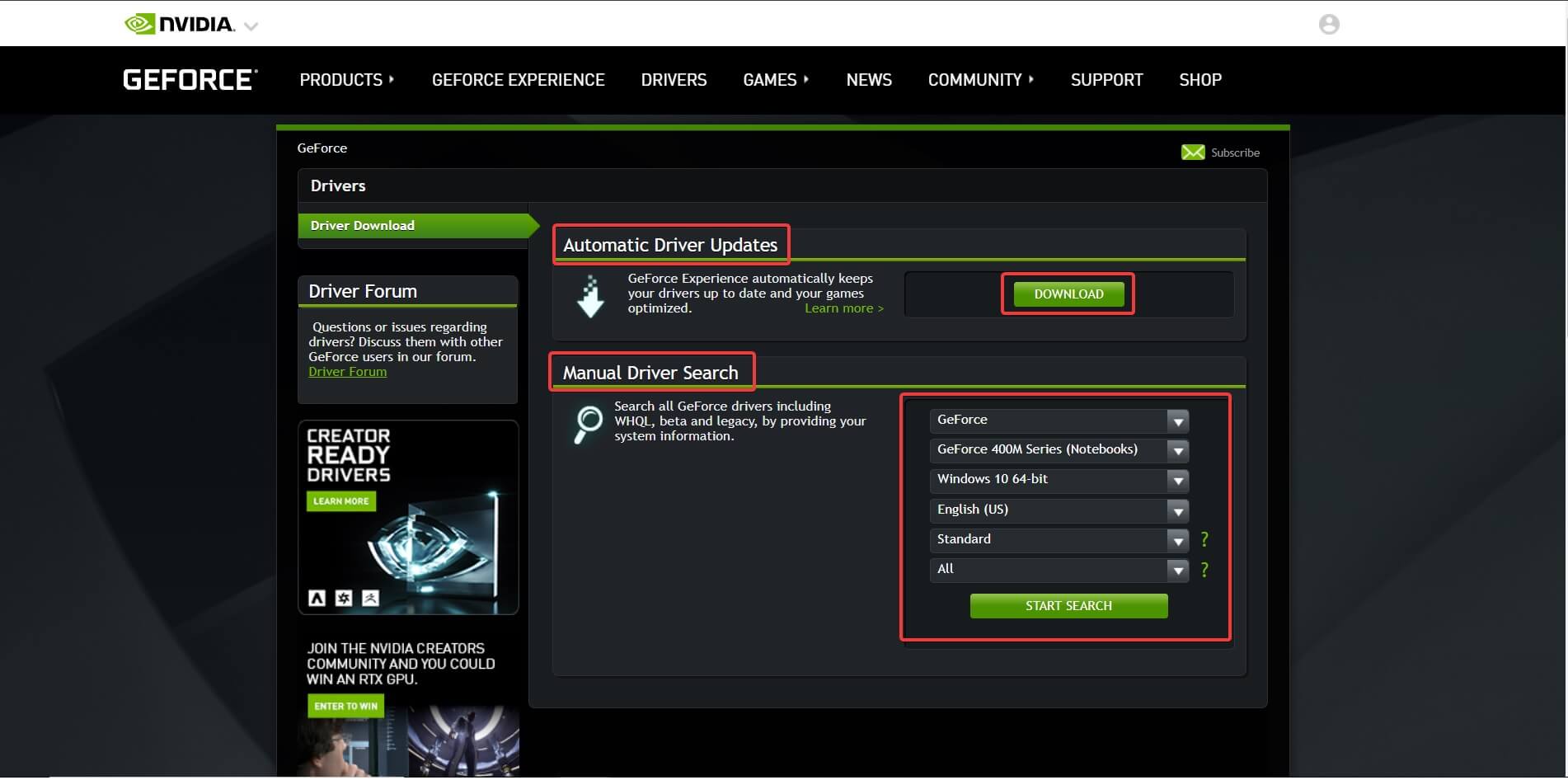Screen dimensions: 1568x780
Task: Click the help question mark beside Standard
Action: [1204, 540]
